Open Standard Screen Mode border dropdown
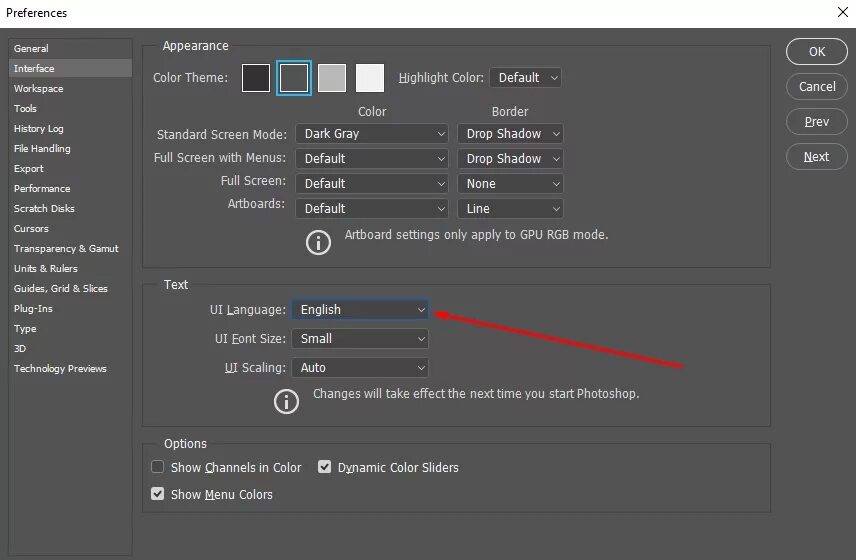 click(x=510, y=134)
